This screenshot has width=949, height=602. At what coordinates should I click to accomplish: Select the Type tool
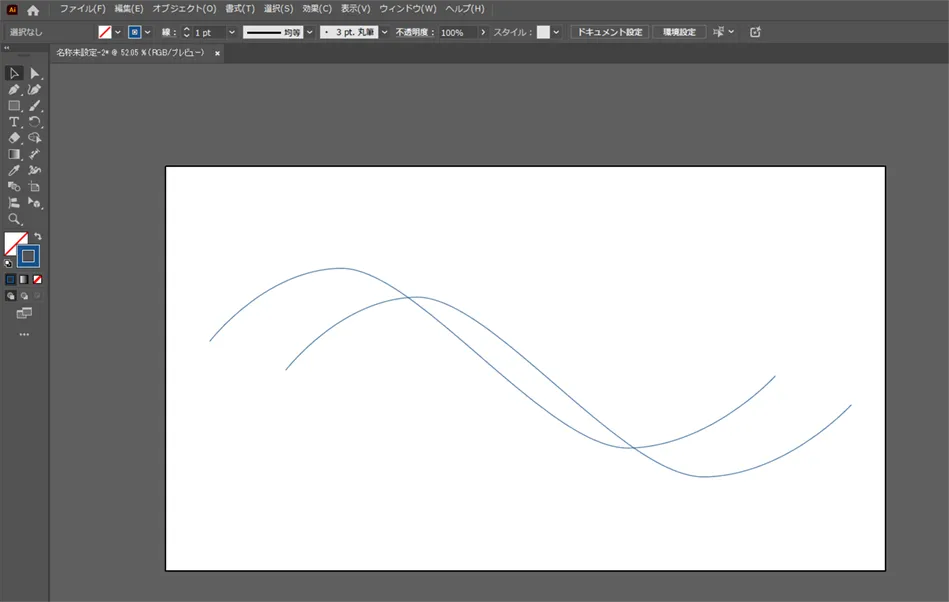point(14,122)
